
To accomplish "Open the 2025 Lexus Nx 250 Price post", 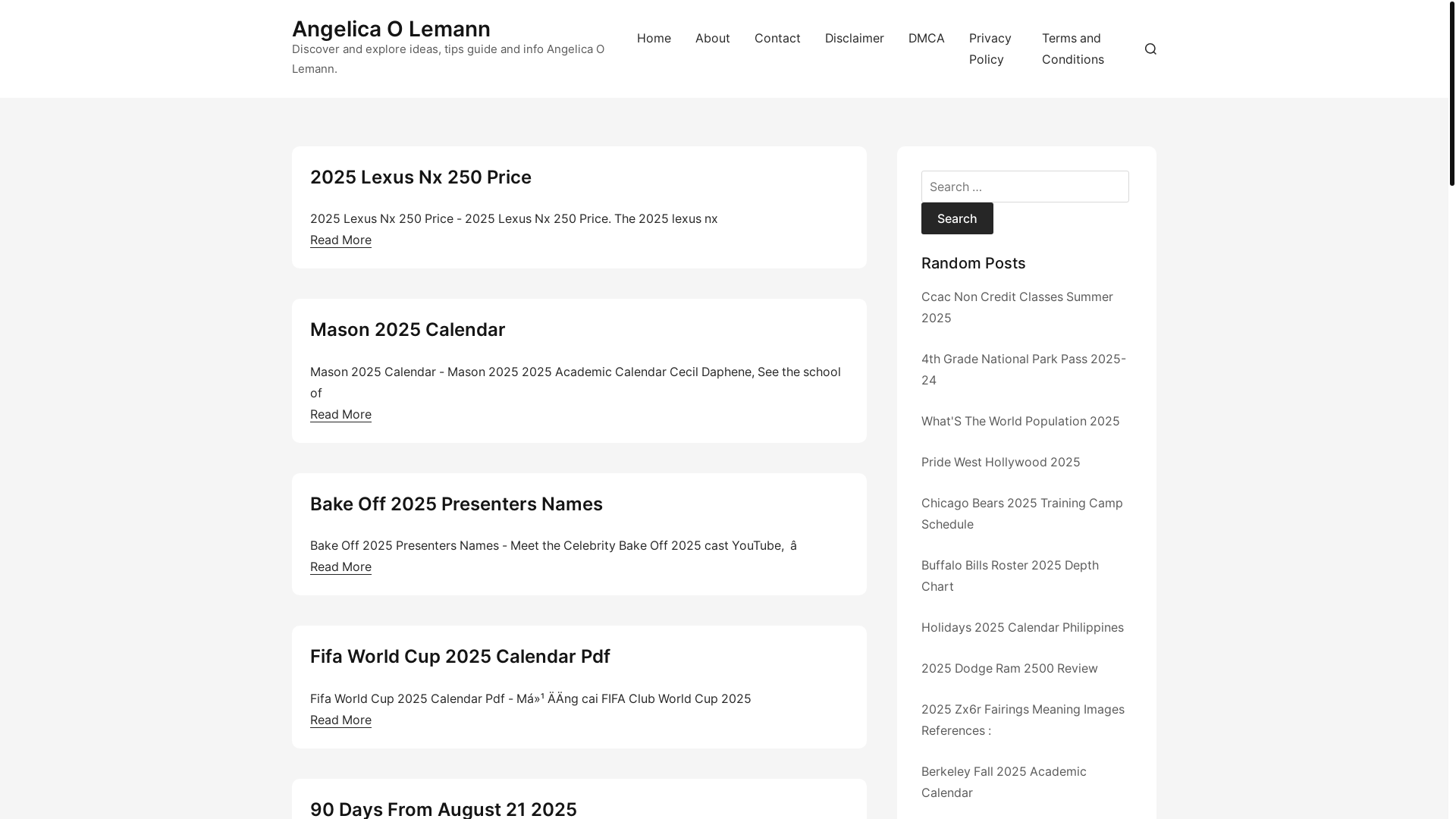I will [421, 177].
